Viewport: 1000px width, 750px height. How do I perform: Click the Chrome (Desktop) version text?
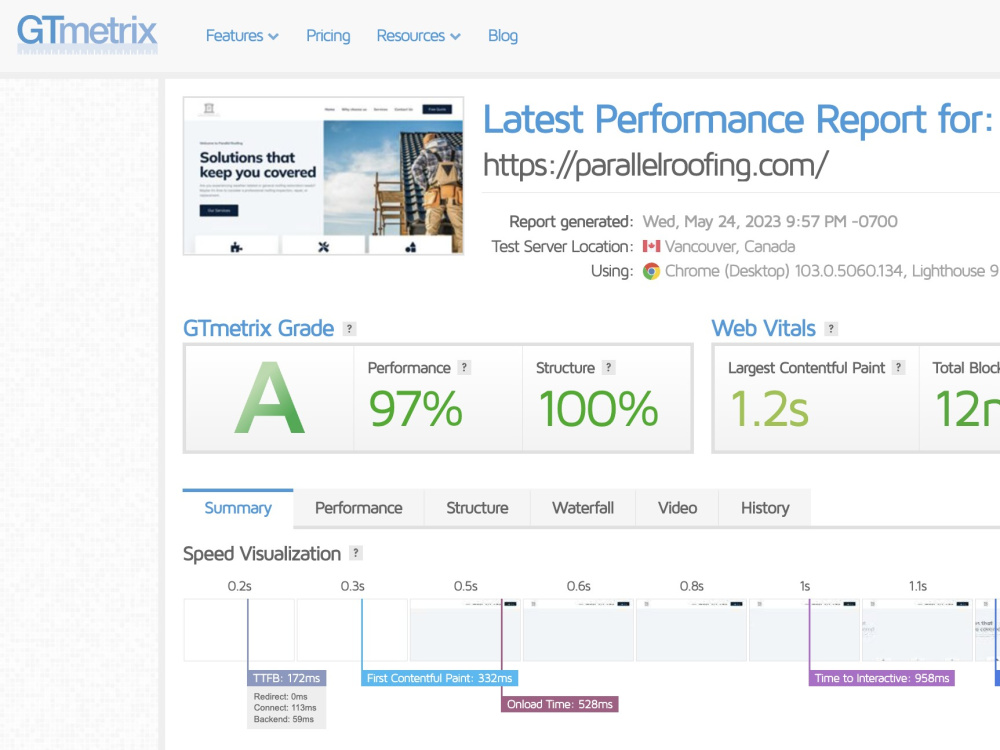[832, 271]
